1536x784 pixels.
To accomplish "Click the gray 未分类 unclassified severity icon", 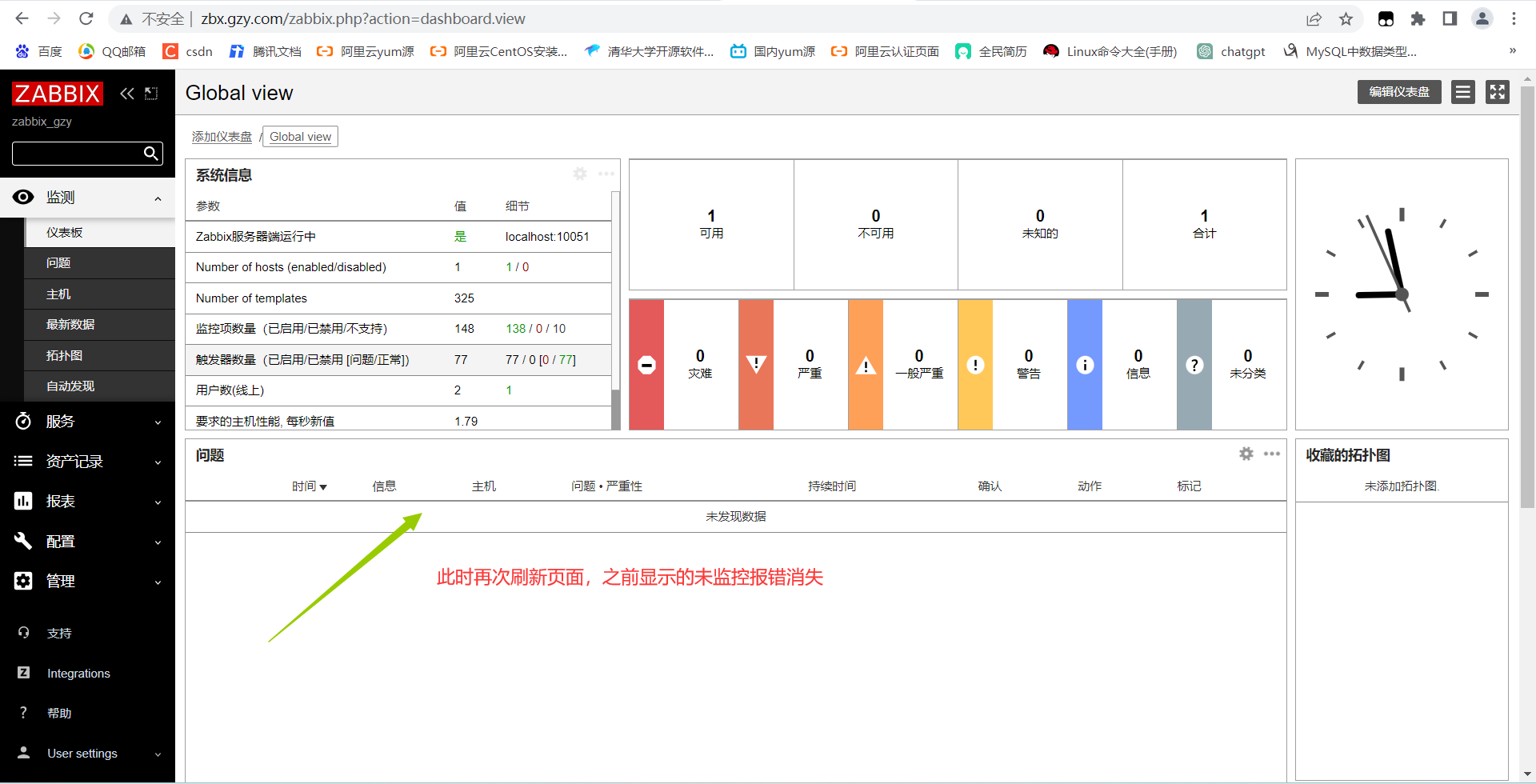I will tap(1194, 365).
